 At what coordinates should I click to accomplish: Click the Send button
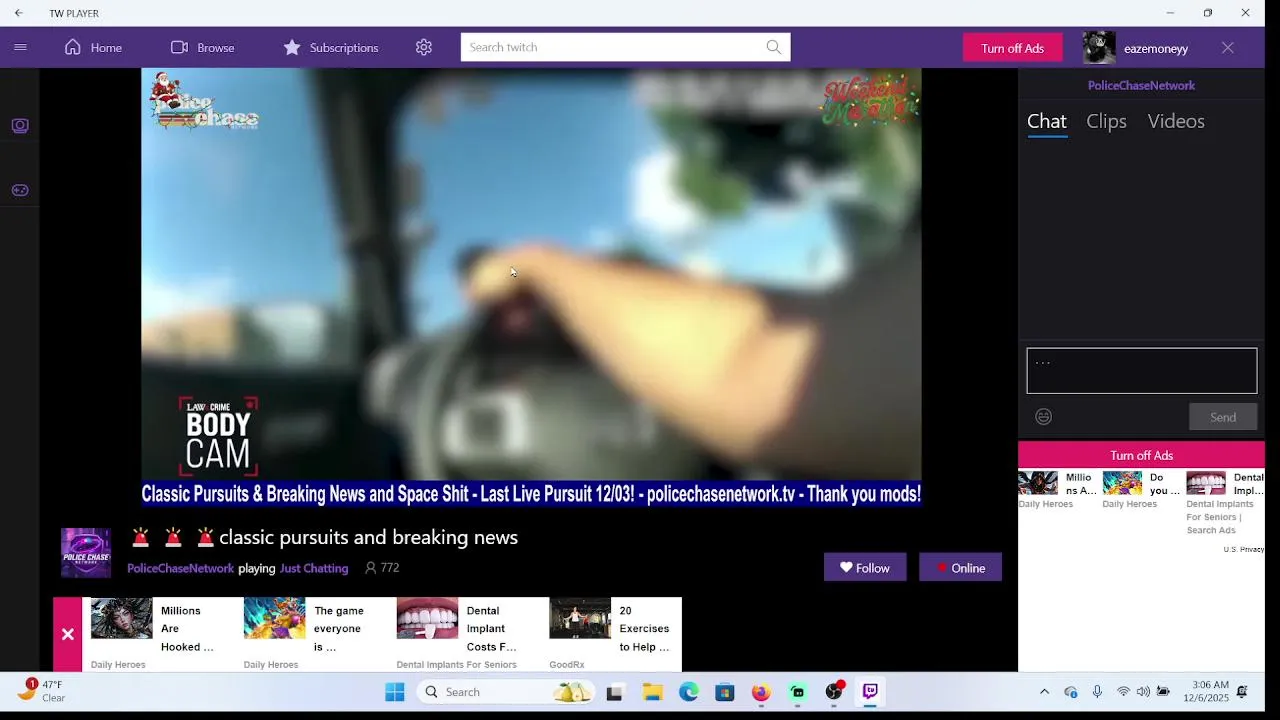[1223, 417]
